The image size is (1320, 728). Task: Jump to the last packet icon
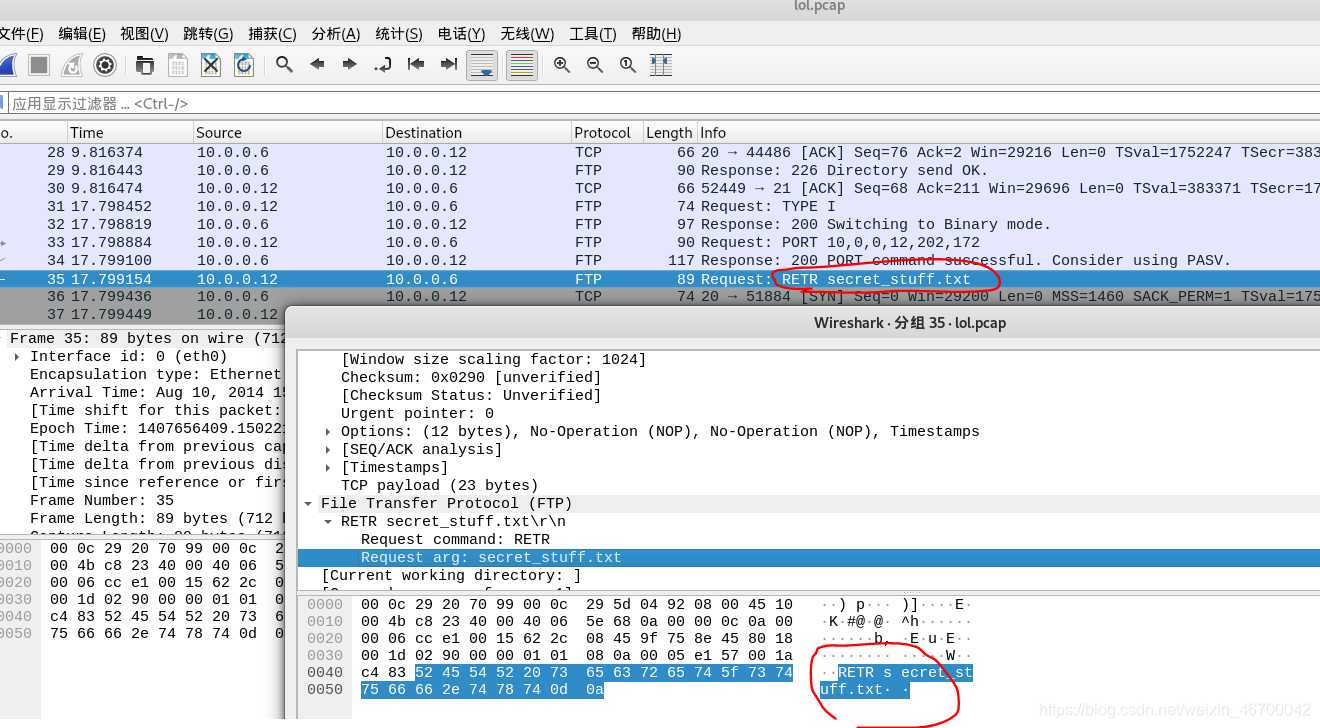pos(449,65)
